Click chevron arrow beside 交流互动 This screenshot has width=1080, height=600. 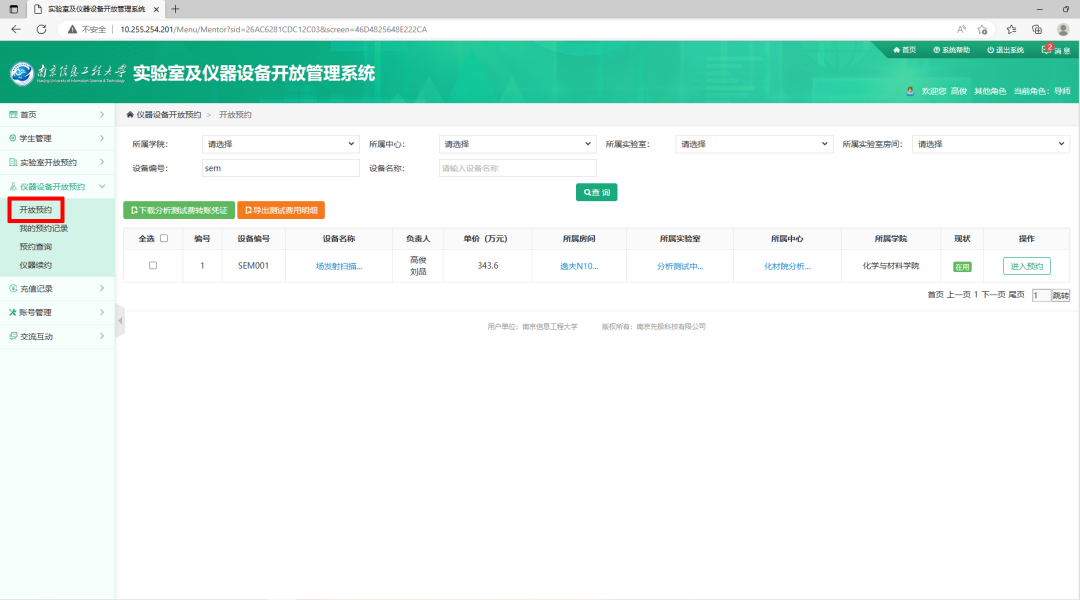[x=102, y=336]
